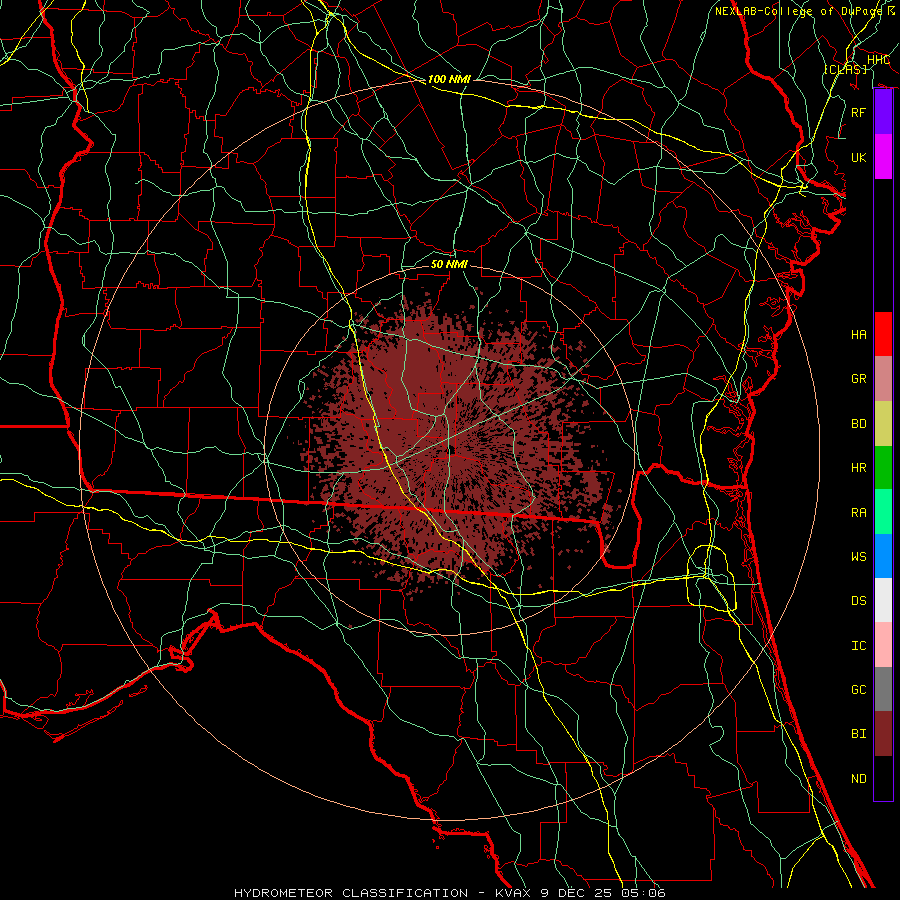Click the RA light-green legend swatch
Viewport: 900px width, 900px height.
pyautogui.click(x=883, y=512)
